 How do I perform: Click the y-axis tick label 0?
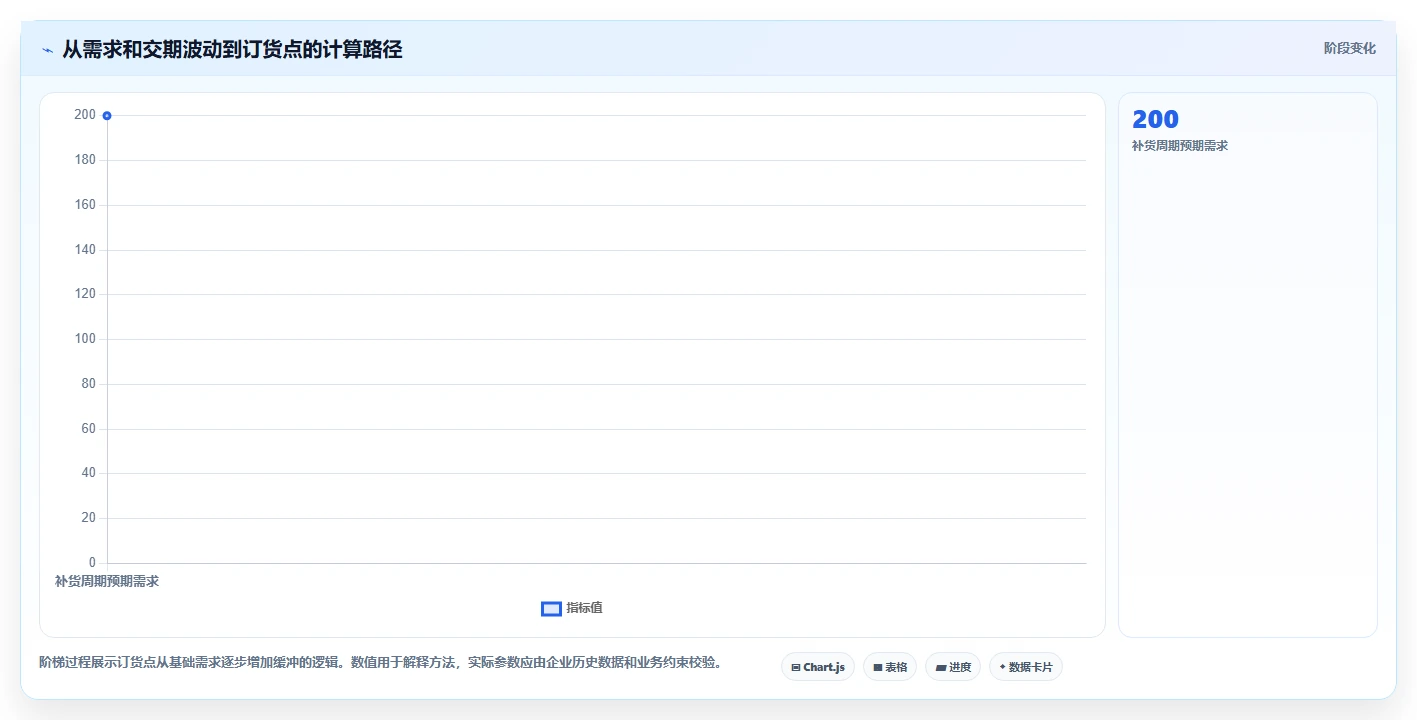(92, 562)
